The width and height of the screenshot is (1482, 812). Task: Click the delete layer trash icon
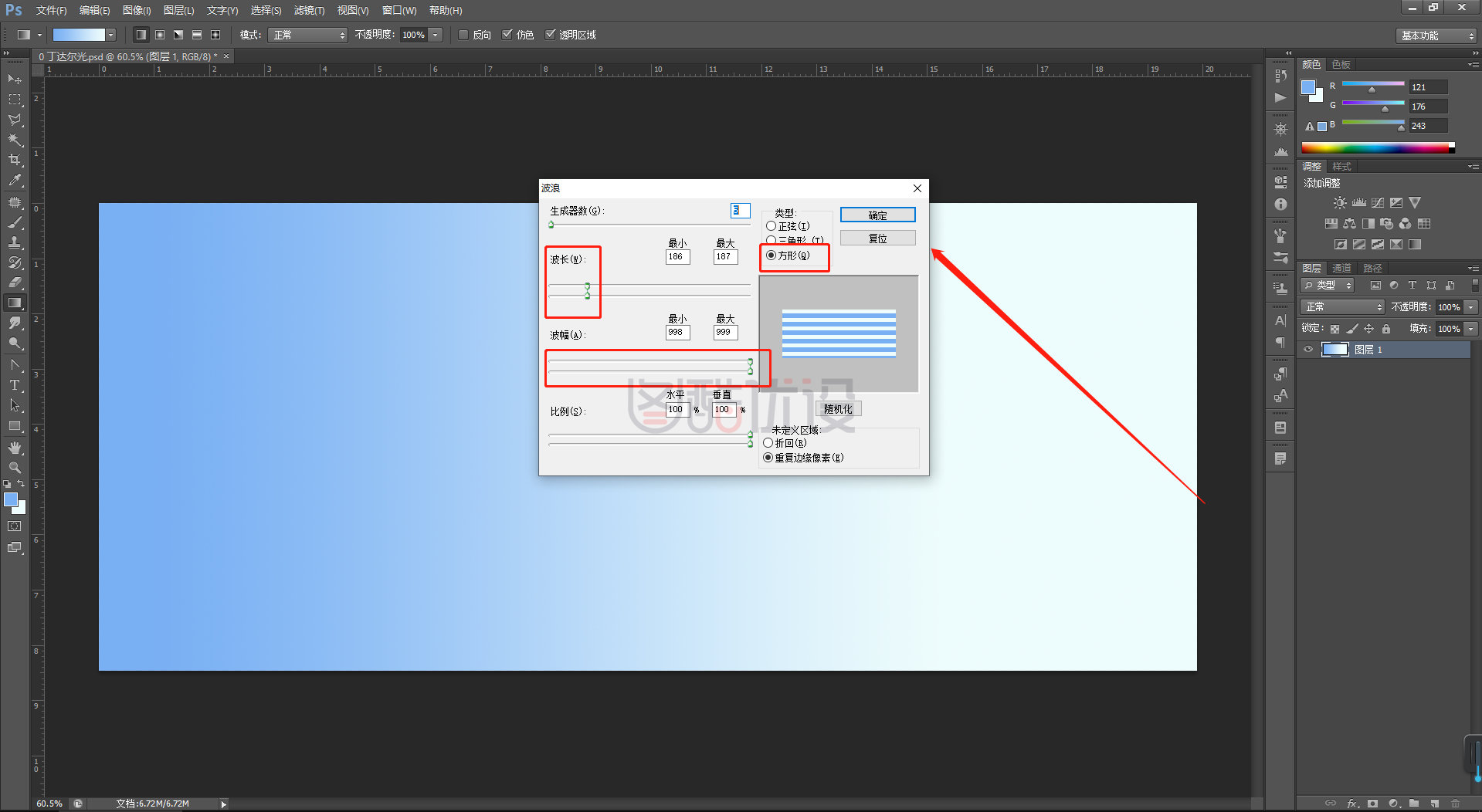click(1455, 804)
